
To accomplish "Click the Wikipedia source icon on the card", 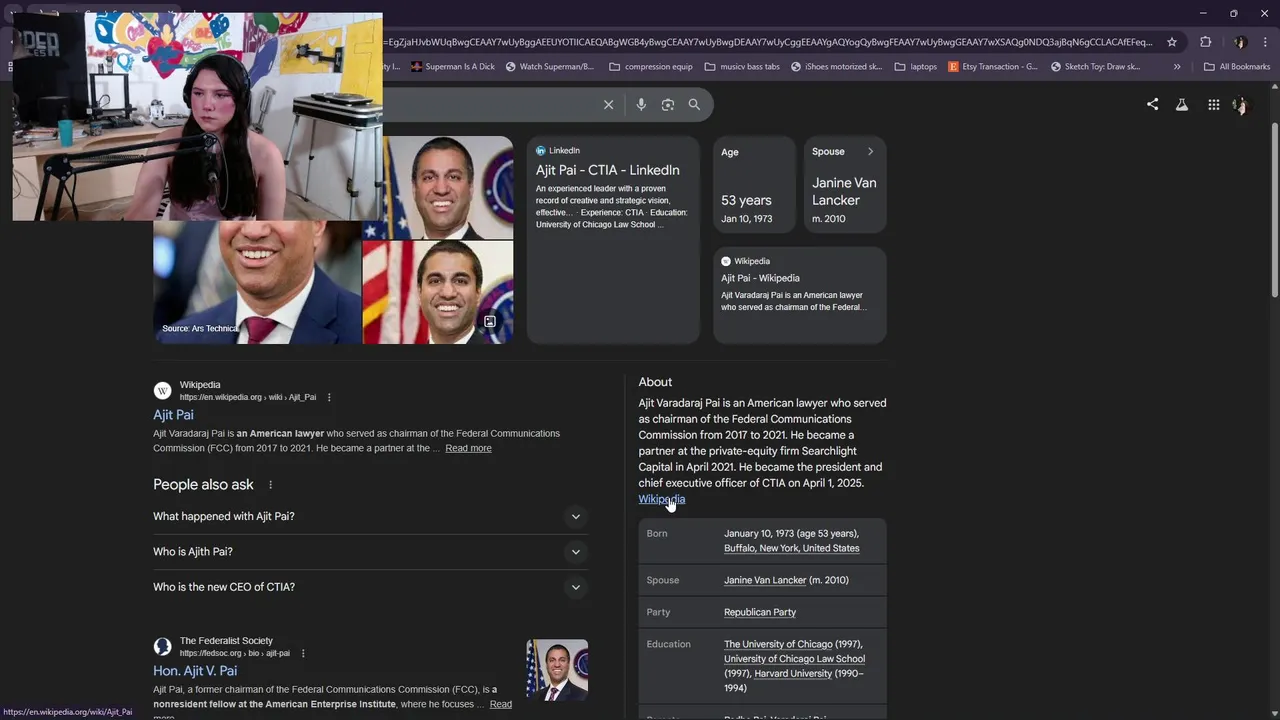I will [726, 262].
